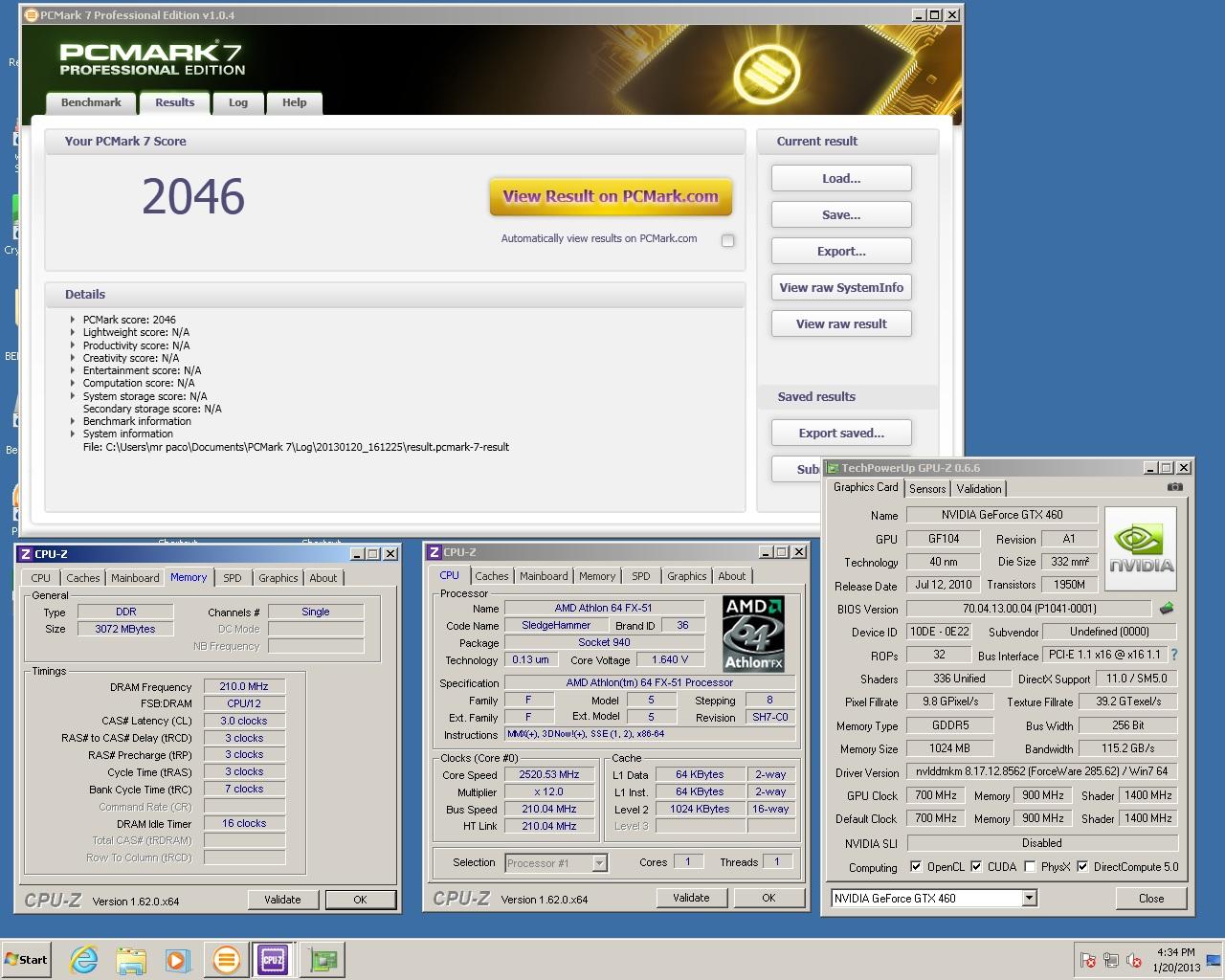Click the BIOS Version field in GPU-Z
The height and width of the screenshot is (980, 1225).
pos(1029,609)
